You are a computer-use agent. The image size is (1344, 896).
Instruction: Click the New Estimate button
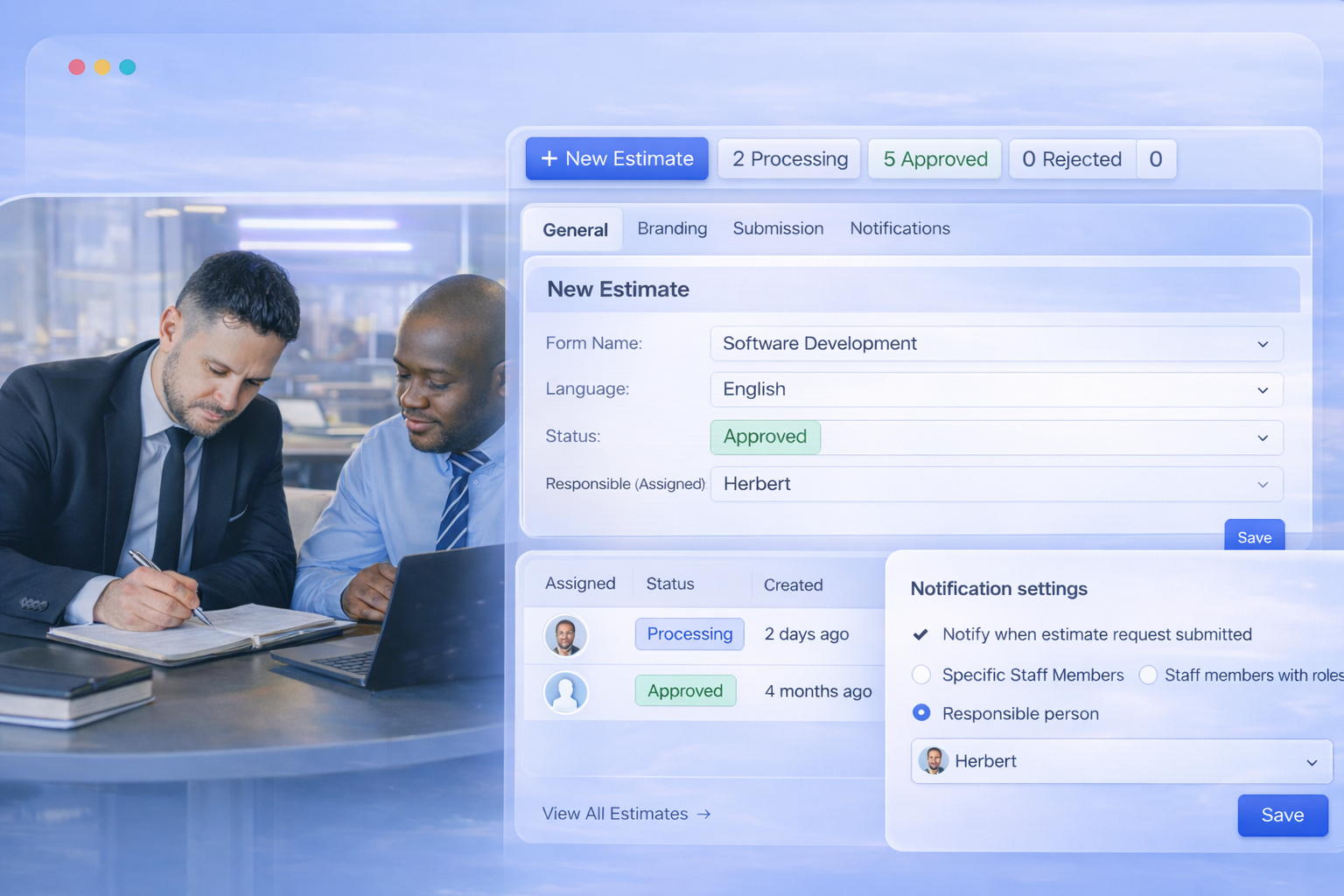coord(617,158)
